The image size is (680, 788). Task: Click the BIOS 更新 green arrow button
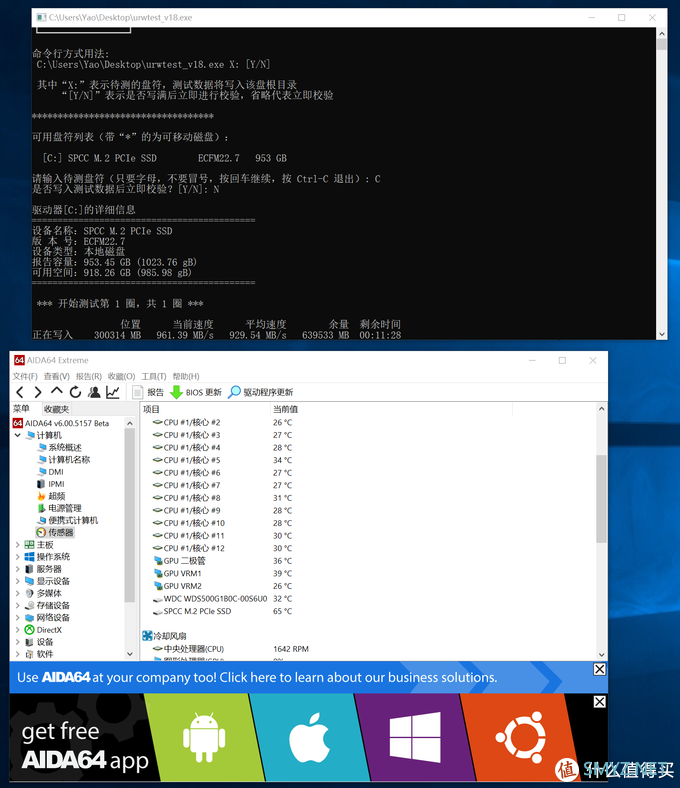[x=196, y=392]
